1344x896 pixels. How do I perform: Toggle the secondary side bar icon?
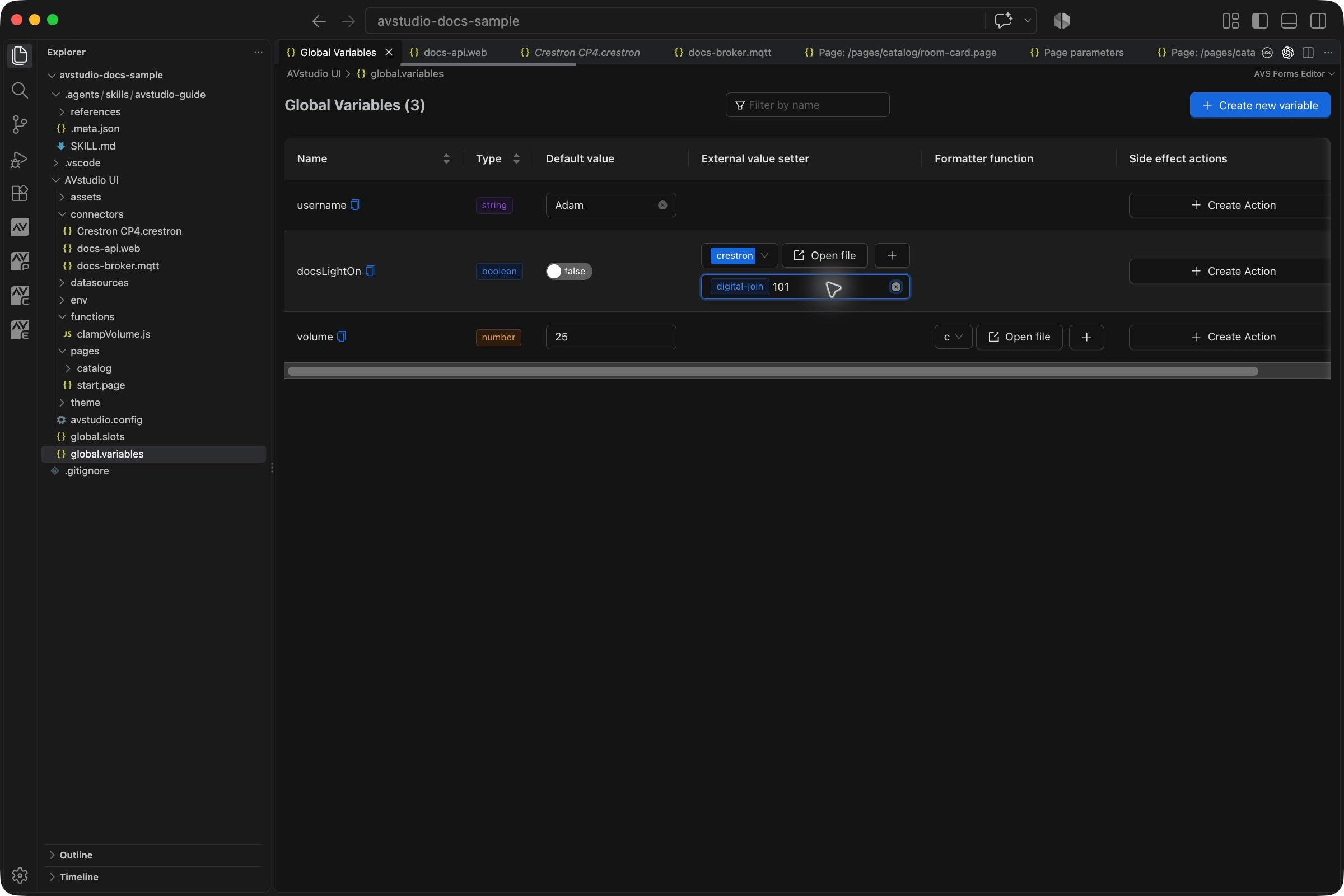tap(1318, 21)
